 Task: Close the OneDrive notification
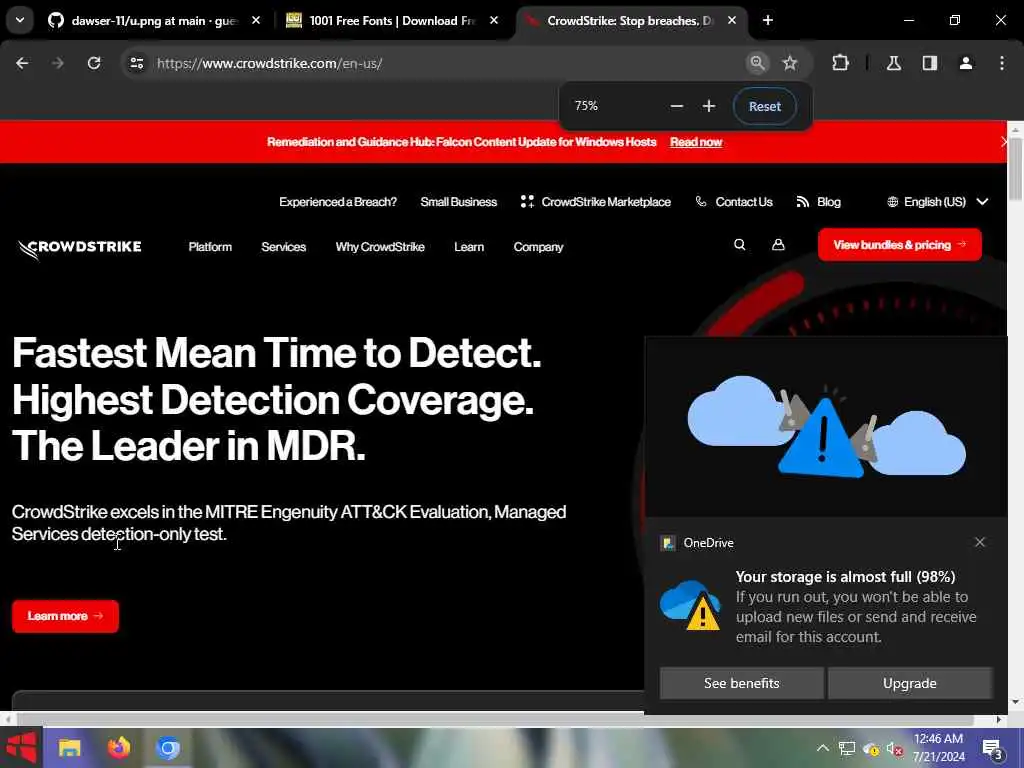(980, 542)
